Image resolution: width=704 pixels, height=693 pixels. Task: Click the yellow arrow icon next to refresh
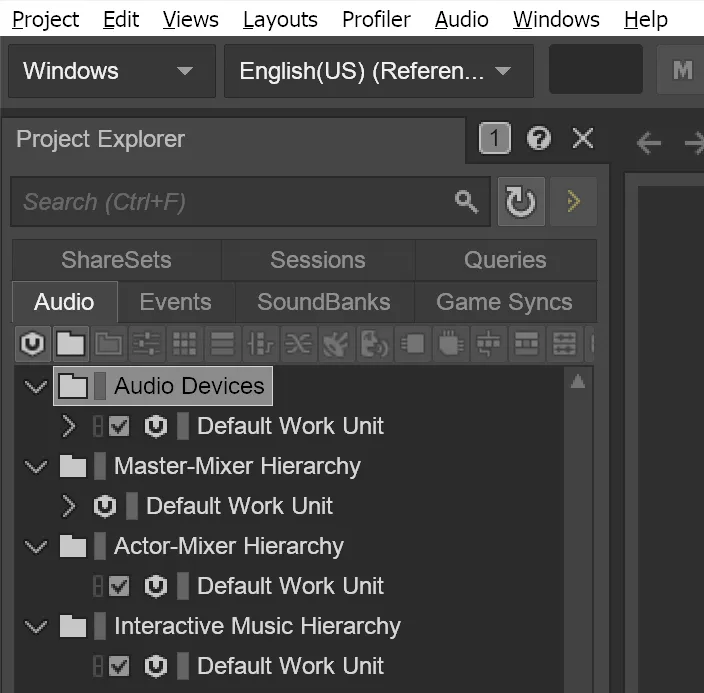point(573,202)
